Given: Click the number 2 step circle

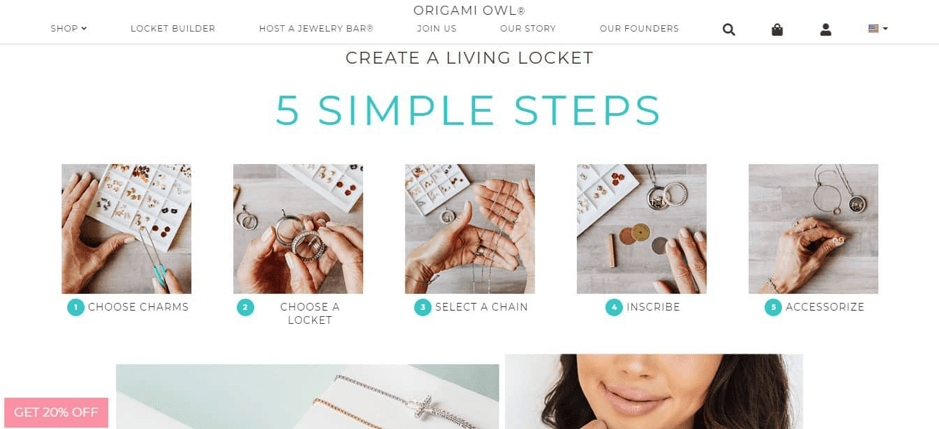Looking at the screenshot, I should pos(245,307).
